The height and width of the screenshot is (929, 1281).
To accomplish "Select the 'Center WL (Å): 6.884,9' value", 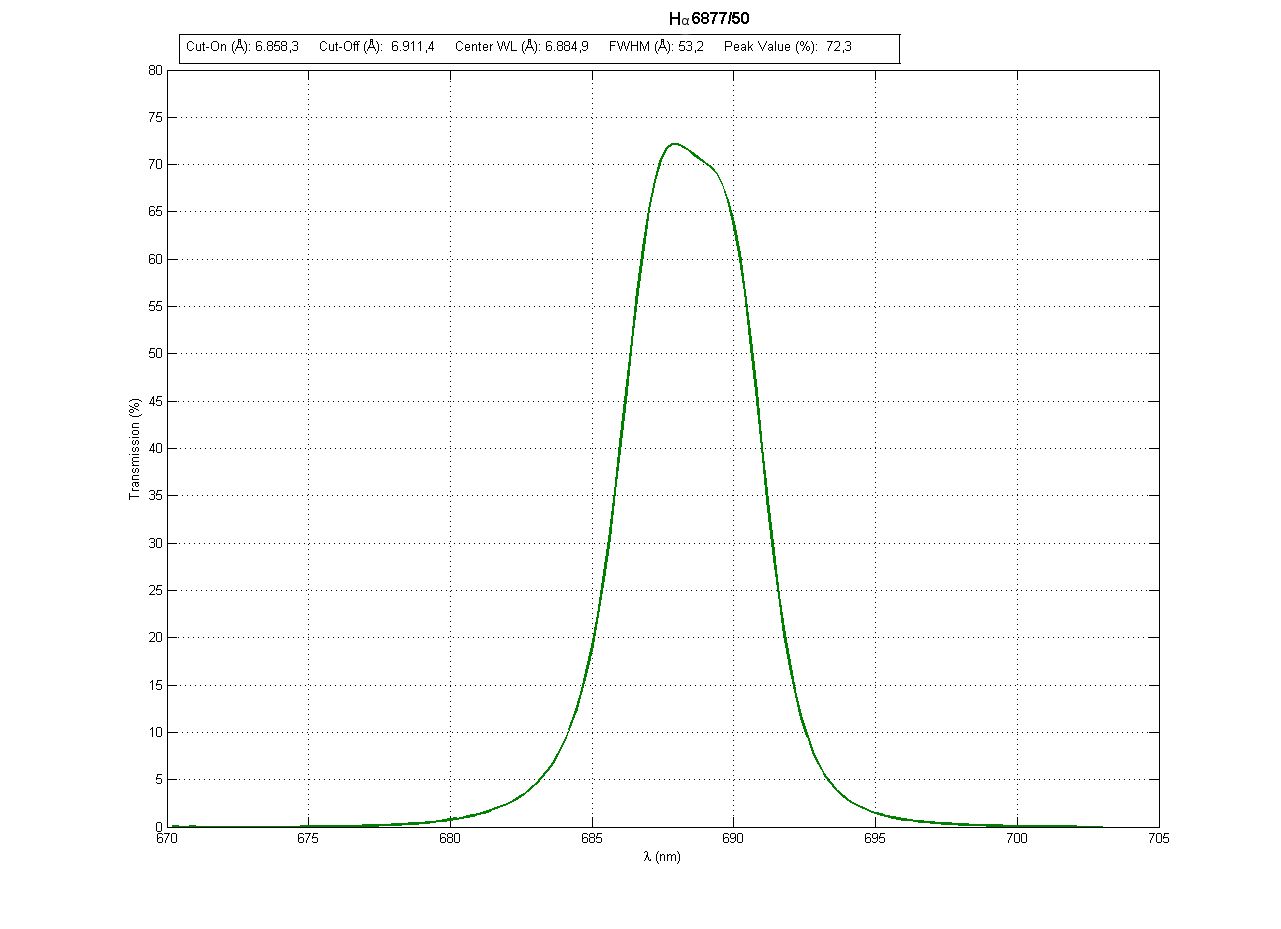I will click(521, 47).
